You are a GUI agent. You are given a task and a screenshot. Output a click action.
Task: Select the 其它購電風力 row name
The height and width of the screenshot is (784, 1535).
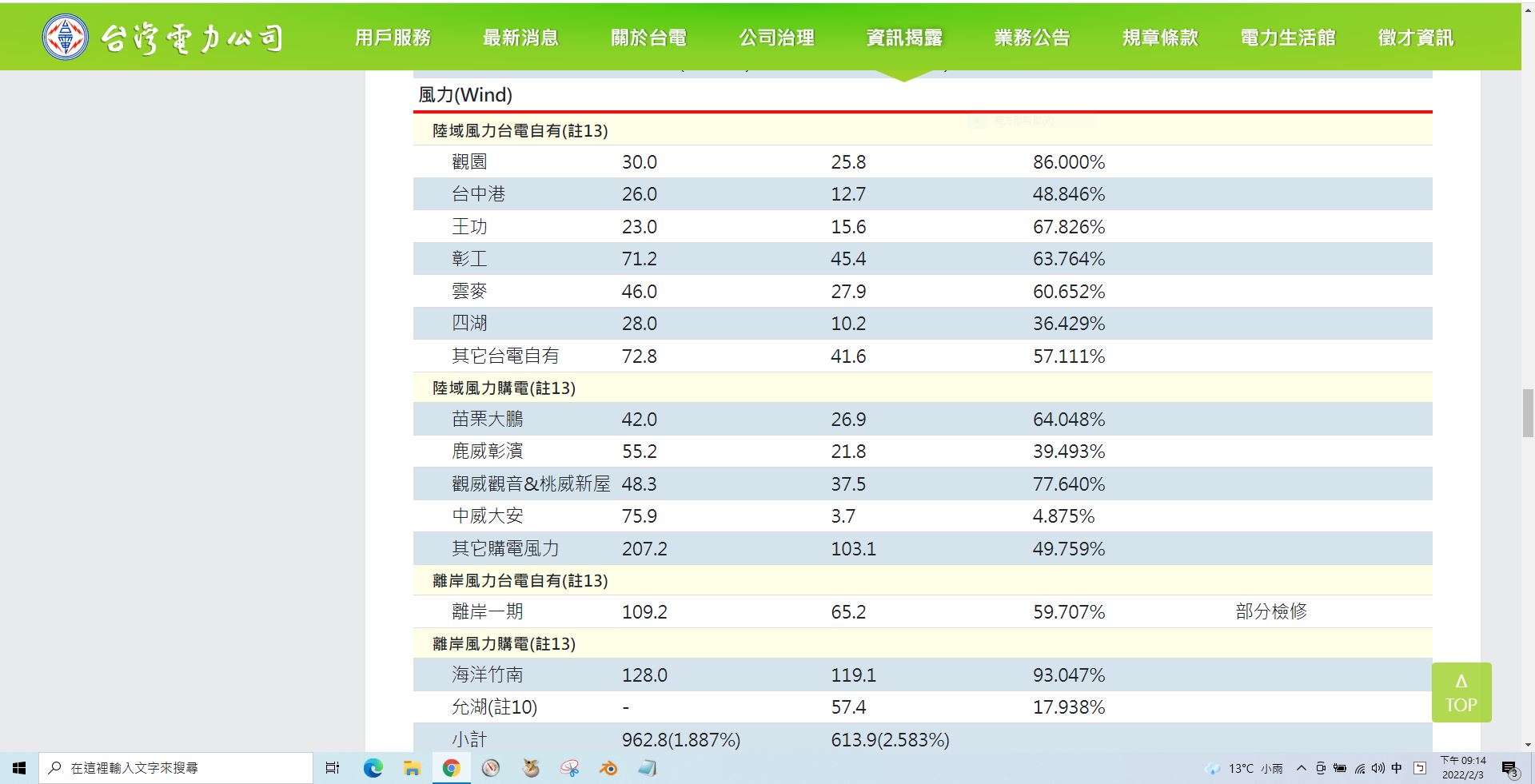click(505, 549)
